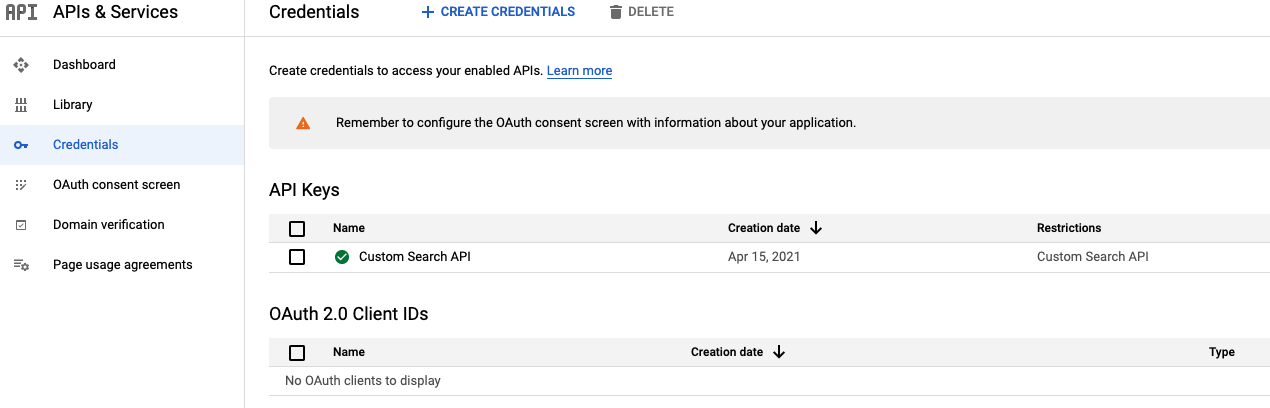
Task: Open the Custom Search API key name
Action: coord(414,257)
